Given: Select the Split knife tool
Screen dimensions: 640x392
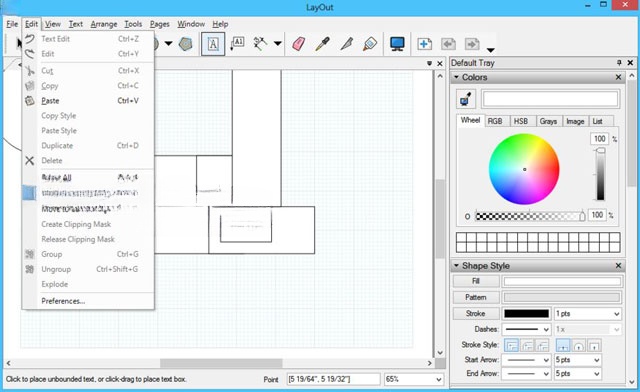Looking at the screenshot, I should [346, 44].
